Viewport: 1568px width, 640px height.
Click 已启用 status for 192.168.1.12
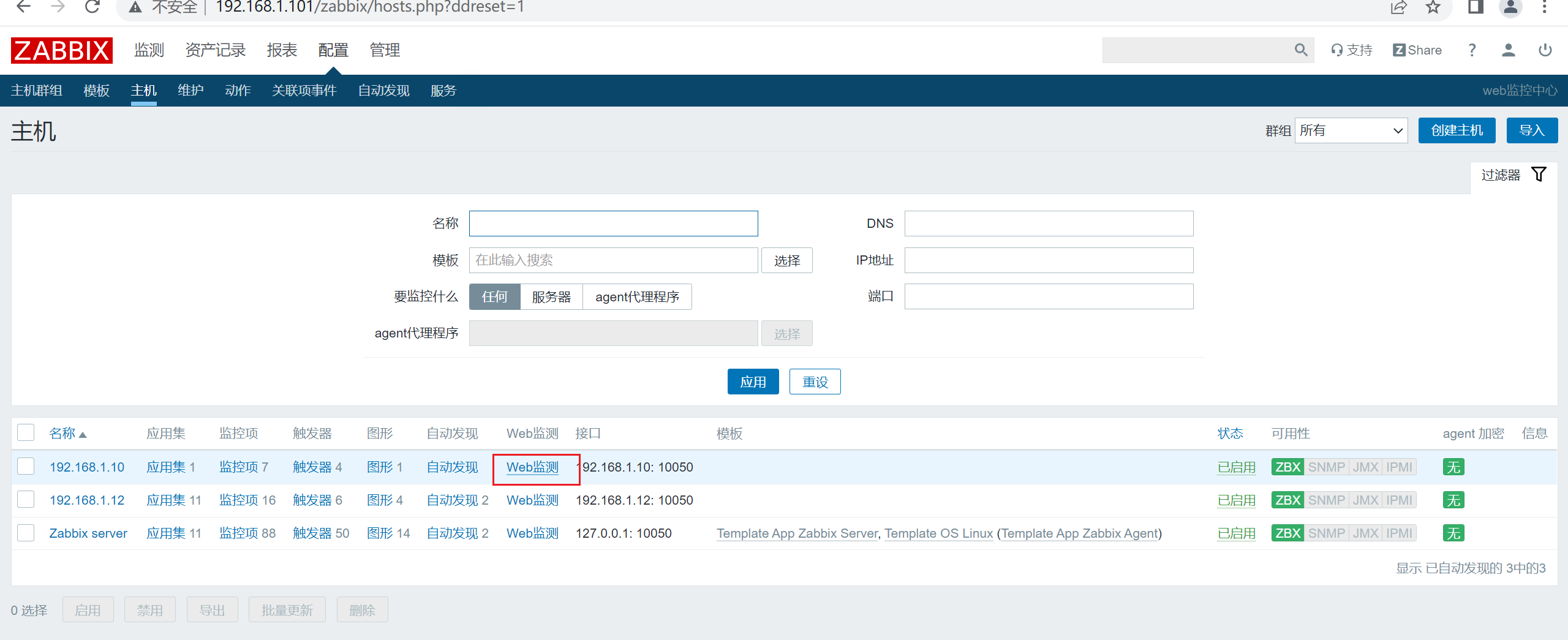pos(1237,500)
